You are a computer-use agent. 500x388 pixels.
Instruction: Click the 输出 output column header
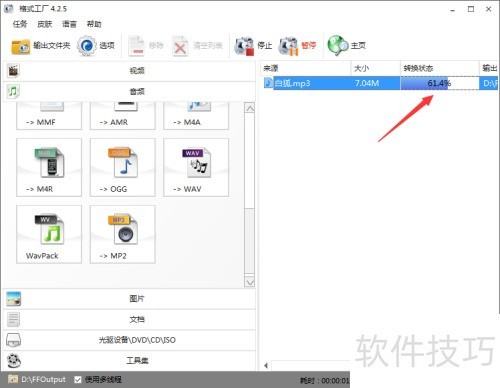coord(489,68)
